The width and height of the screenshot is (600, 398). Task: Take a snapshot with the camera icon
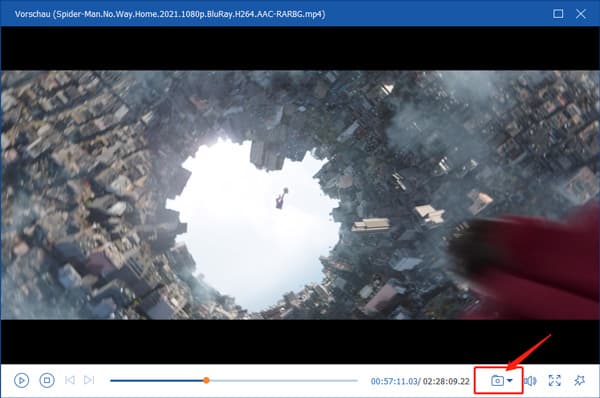[x=497, y=381]
